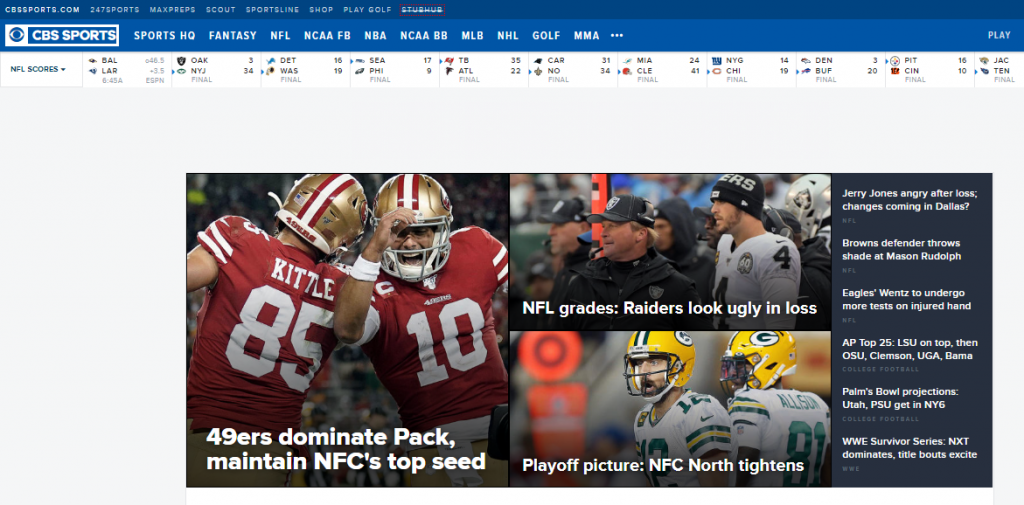Open the TB vs ATL final score
Screen dimensions: 1024x505
click(483, 70)
